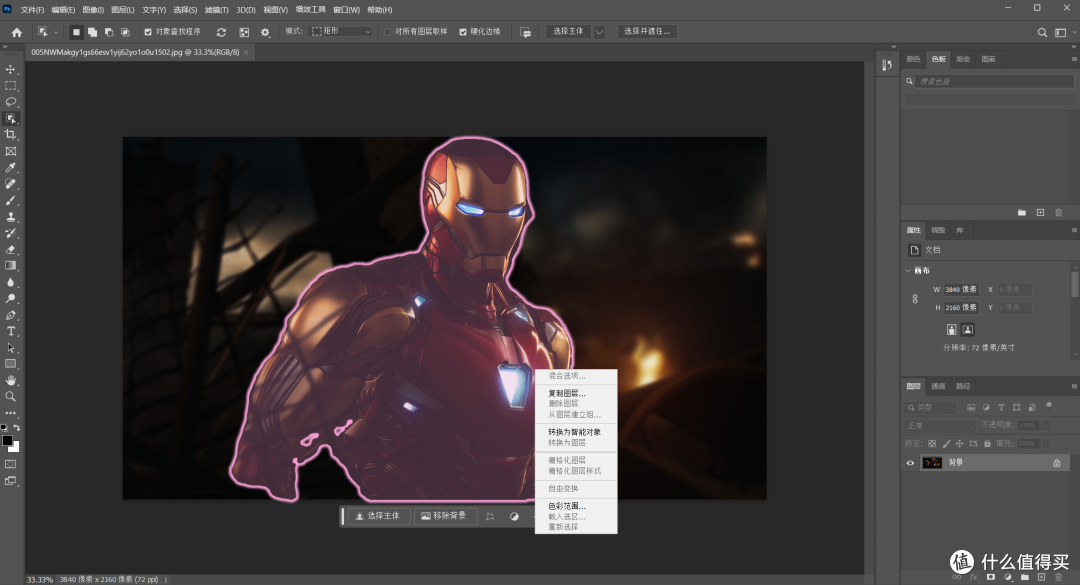The height and width of the screenshot is (585, 1080).
Task: Open the object finder settings gear
Action: click(x=265, y=32)
